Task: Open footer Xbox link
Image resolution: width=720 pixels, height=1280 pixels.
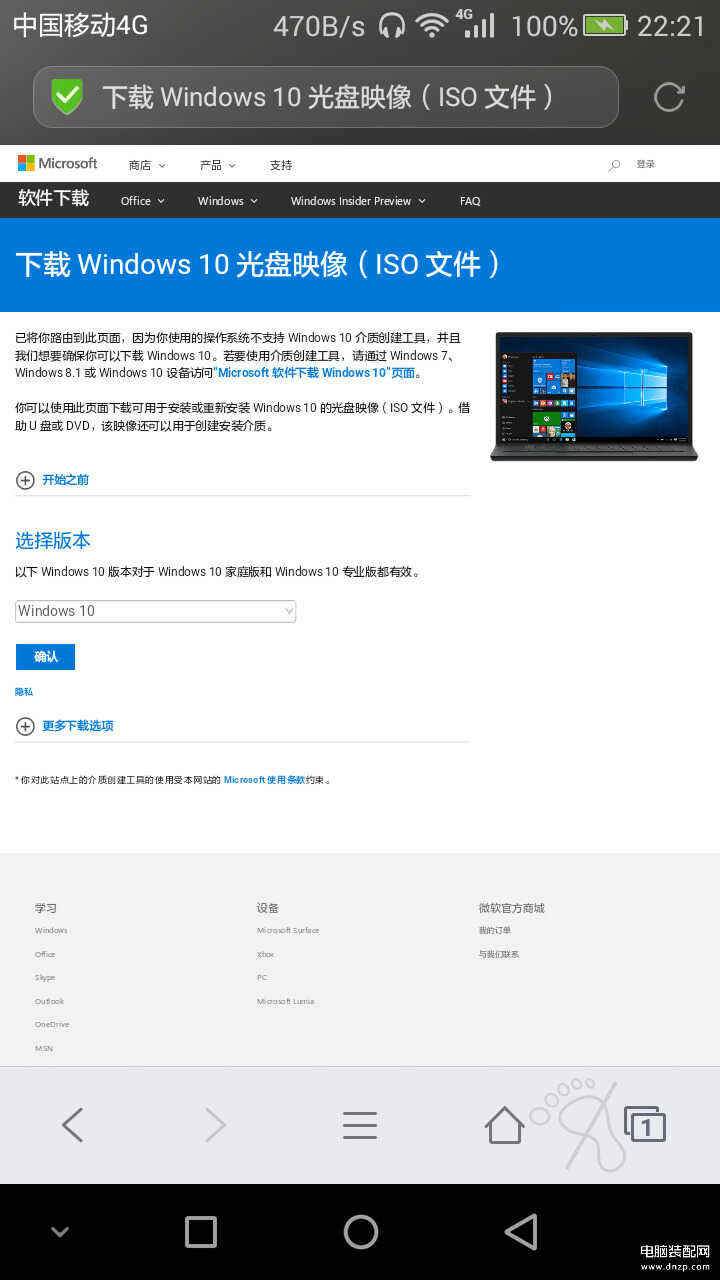Action: click(265, 955)
